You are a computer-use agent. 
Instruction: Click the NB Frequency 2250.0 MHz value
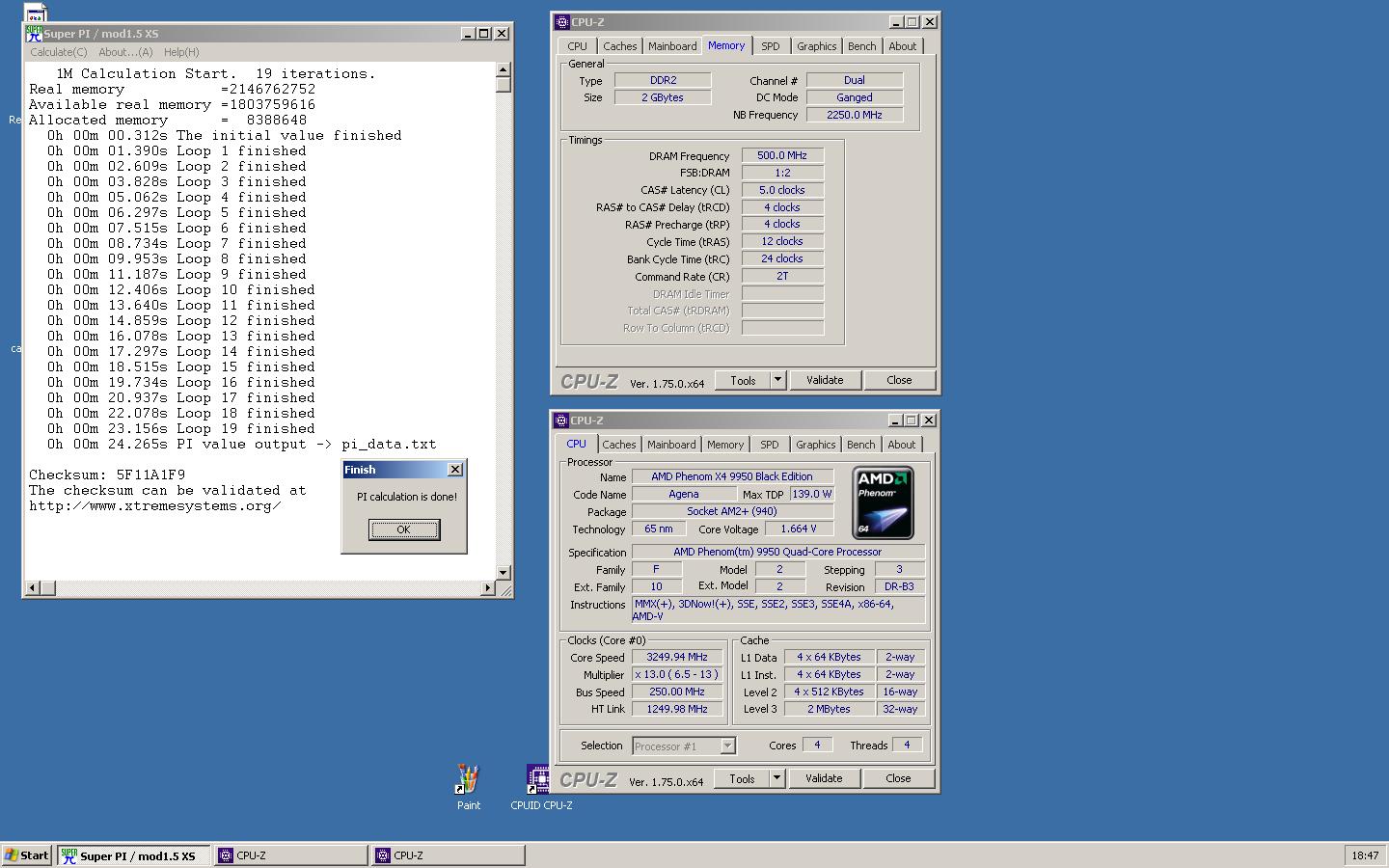point(855,115)
